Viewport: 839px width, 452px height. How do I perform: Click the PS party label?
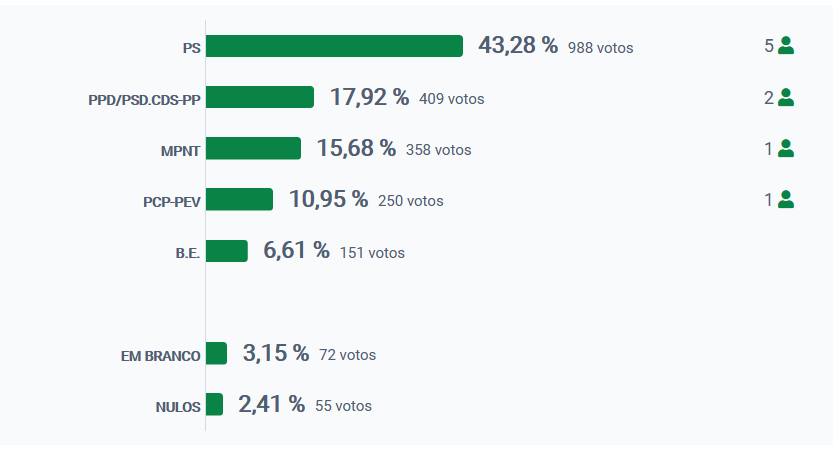pyautogui.click(x=191, y=48)
